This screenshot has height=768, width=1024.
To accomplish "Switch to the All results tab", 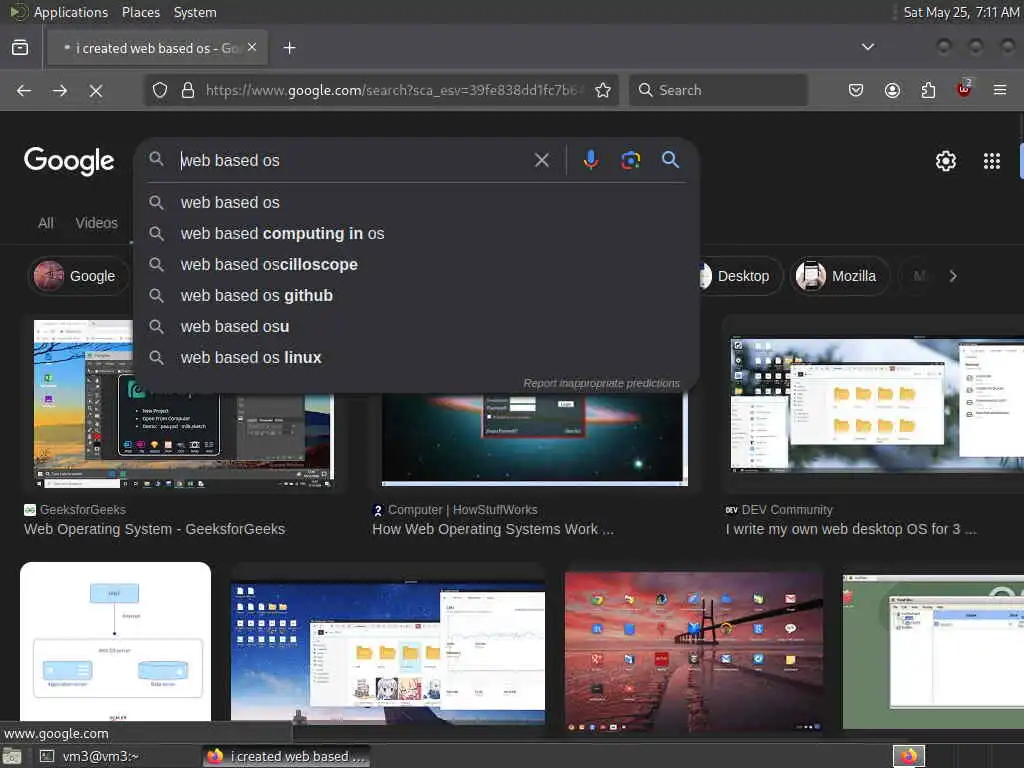I will click(x=46, y=223).
